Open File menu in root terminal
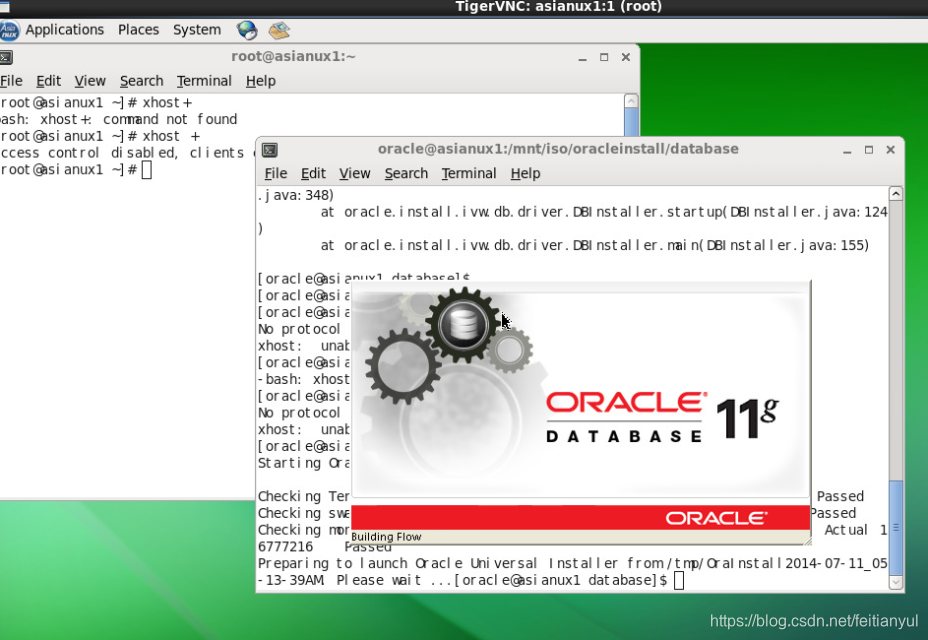Screen dimensions: 928x640 (11, 81)
